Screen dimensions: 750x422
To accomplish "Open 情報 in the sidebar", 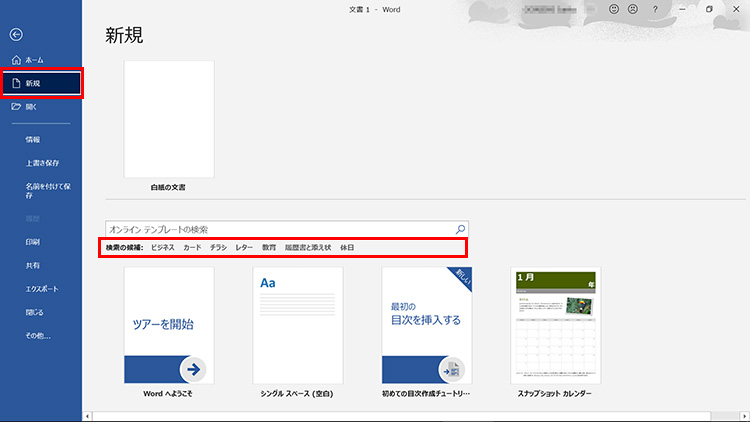I will [33, 140].
